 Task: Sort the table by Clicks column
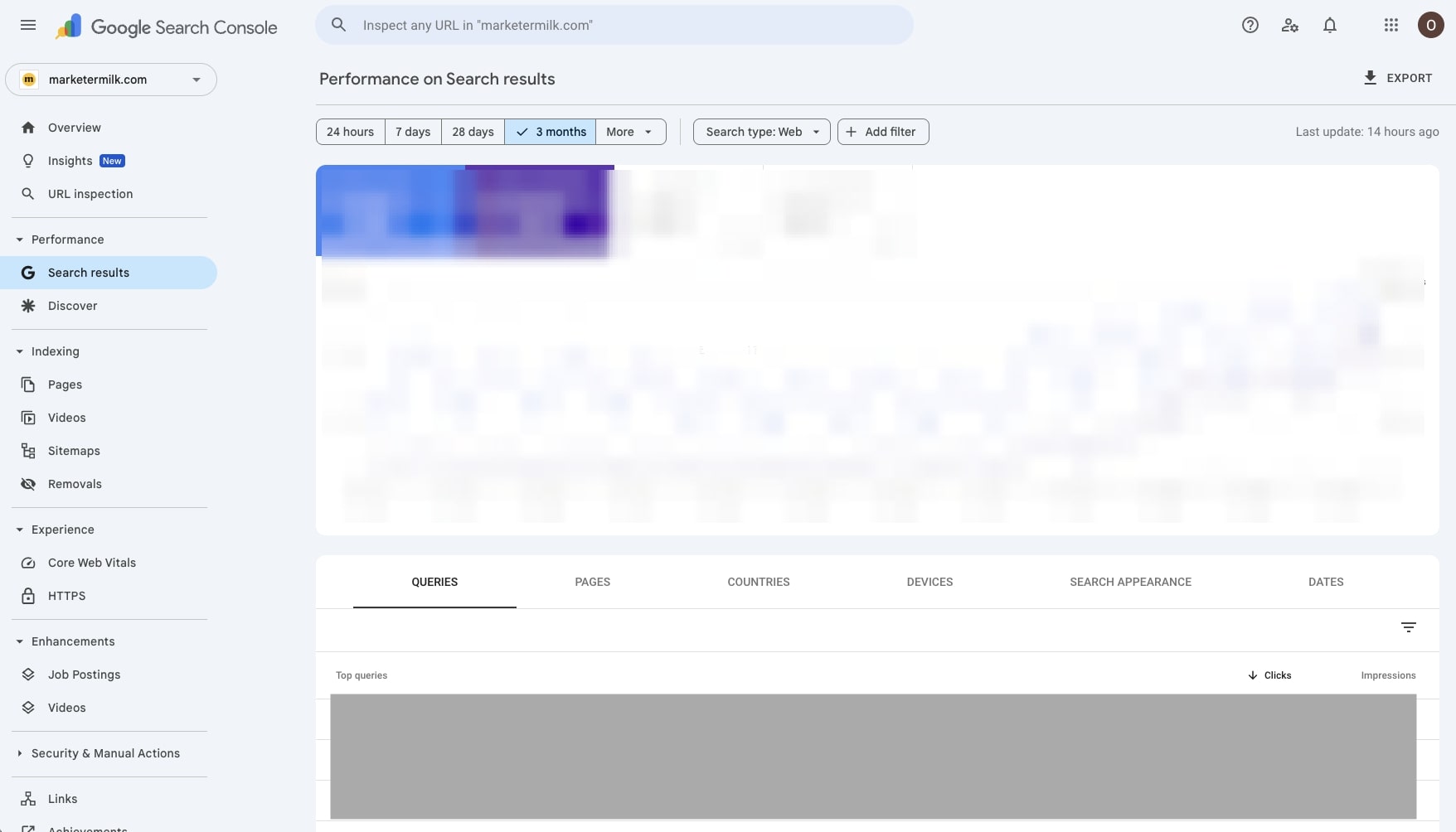click(x=1269, y=675)
